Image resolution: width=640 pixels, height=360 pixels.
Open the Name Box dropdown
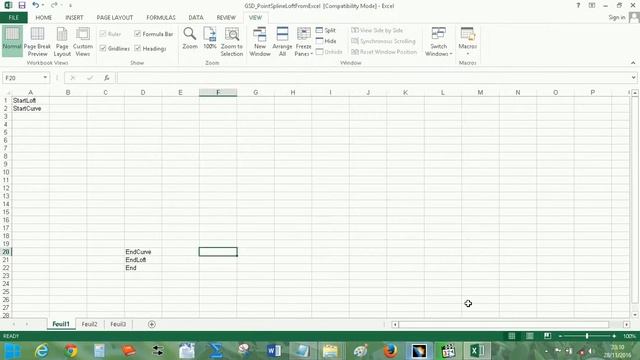(45, 78)
